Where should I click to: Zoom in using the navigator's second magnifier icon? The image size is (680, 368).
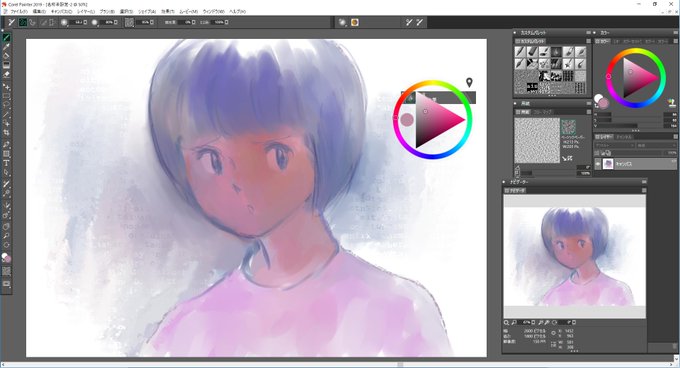pyautogui.click(x=514, y=322)
